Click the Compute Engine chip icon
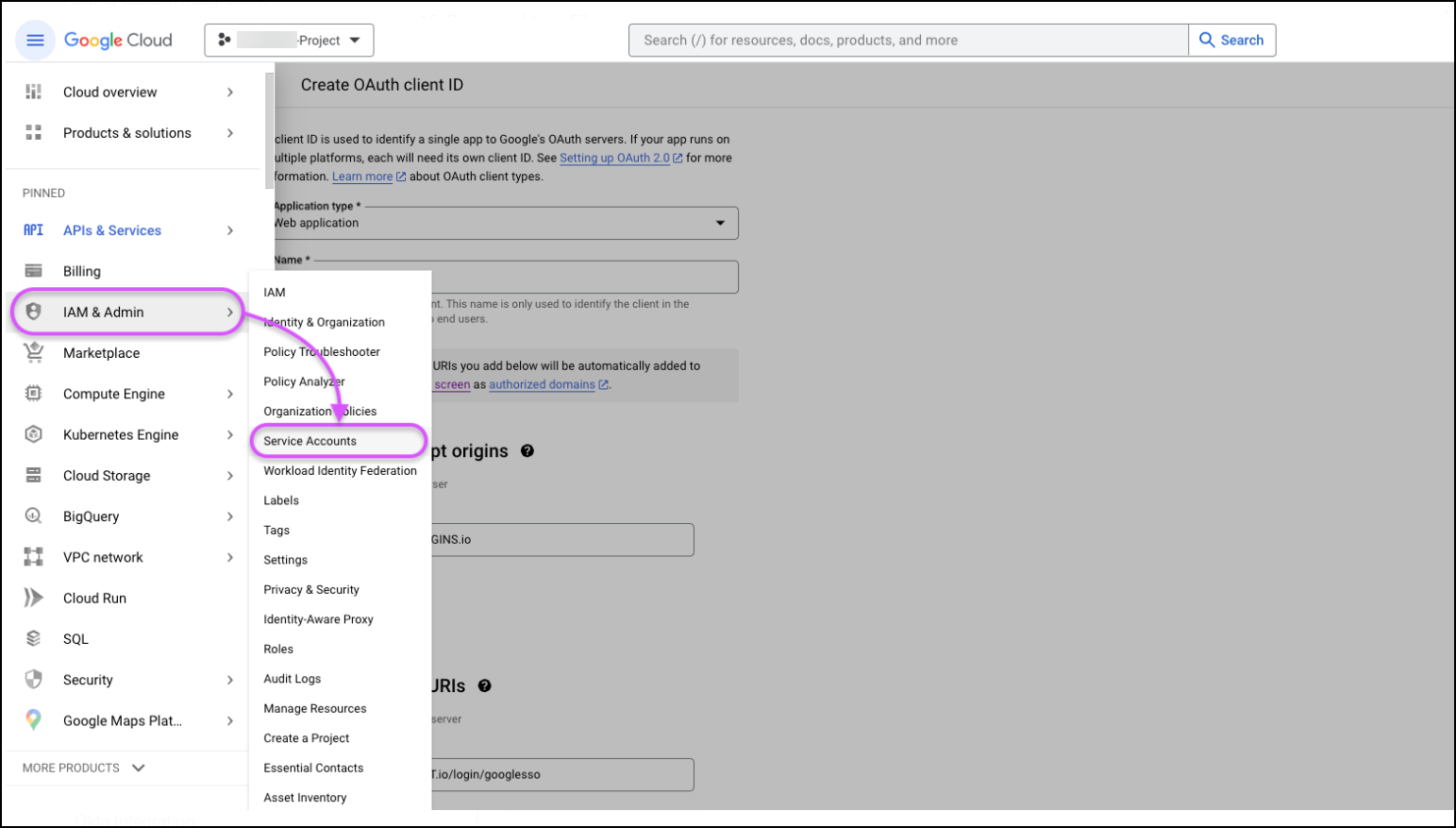The height and width of the screenshot is (828, 1456). (34, 394)
